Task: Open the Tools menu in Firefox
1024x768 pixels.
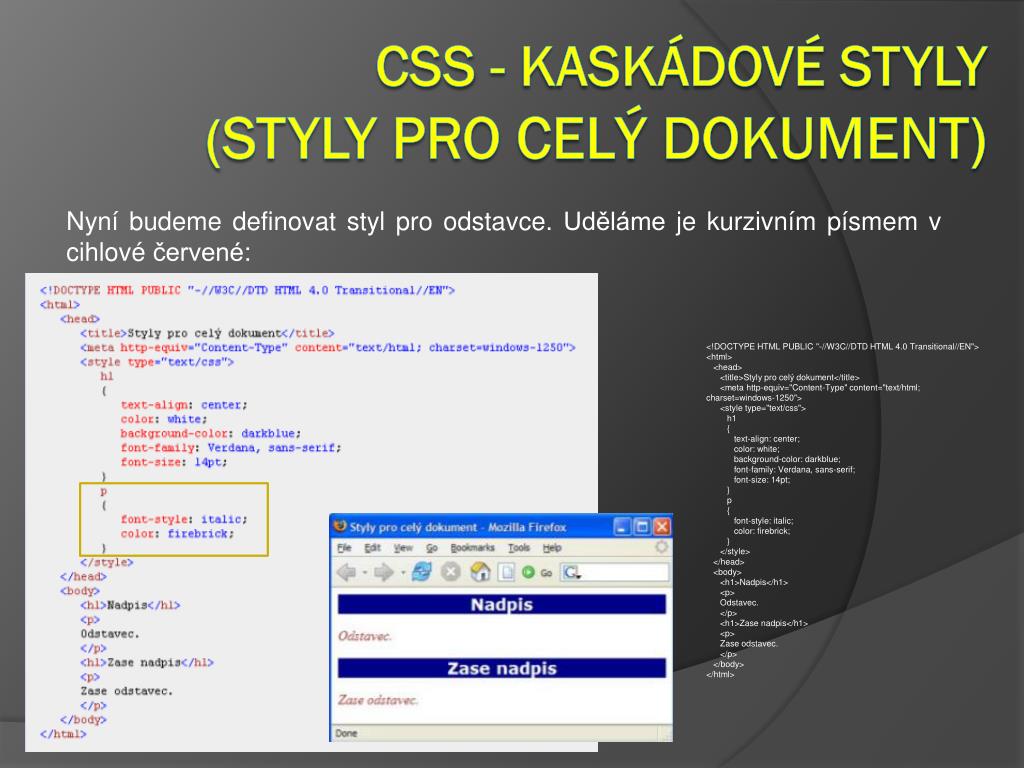Action: coord(519,548)
